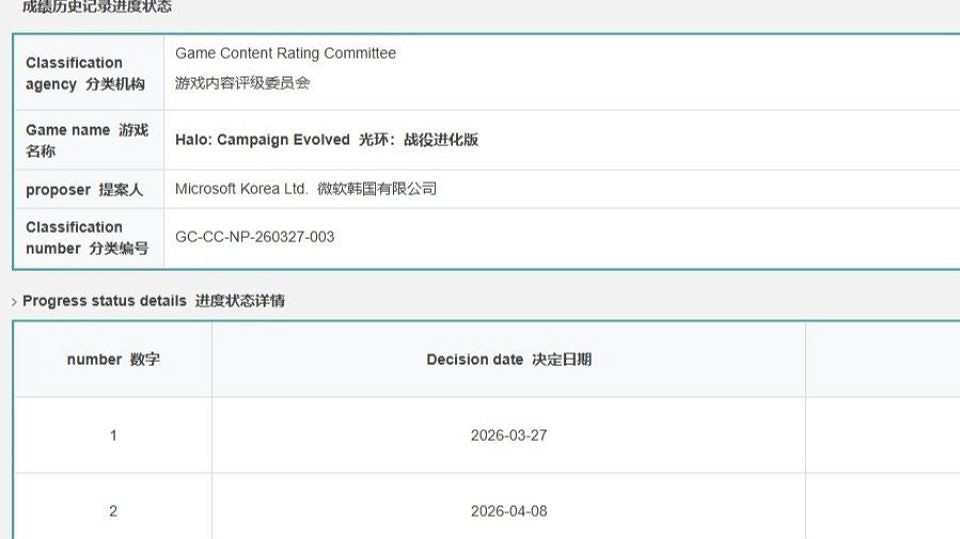The width and height of the screenshot is (960, 539).
Task: Select classification number GC-CC-NP-260327-003
Action: click(254, 237)
